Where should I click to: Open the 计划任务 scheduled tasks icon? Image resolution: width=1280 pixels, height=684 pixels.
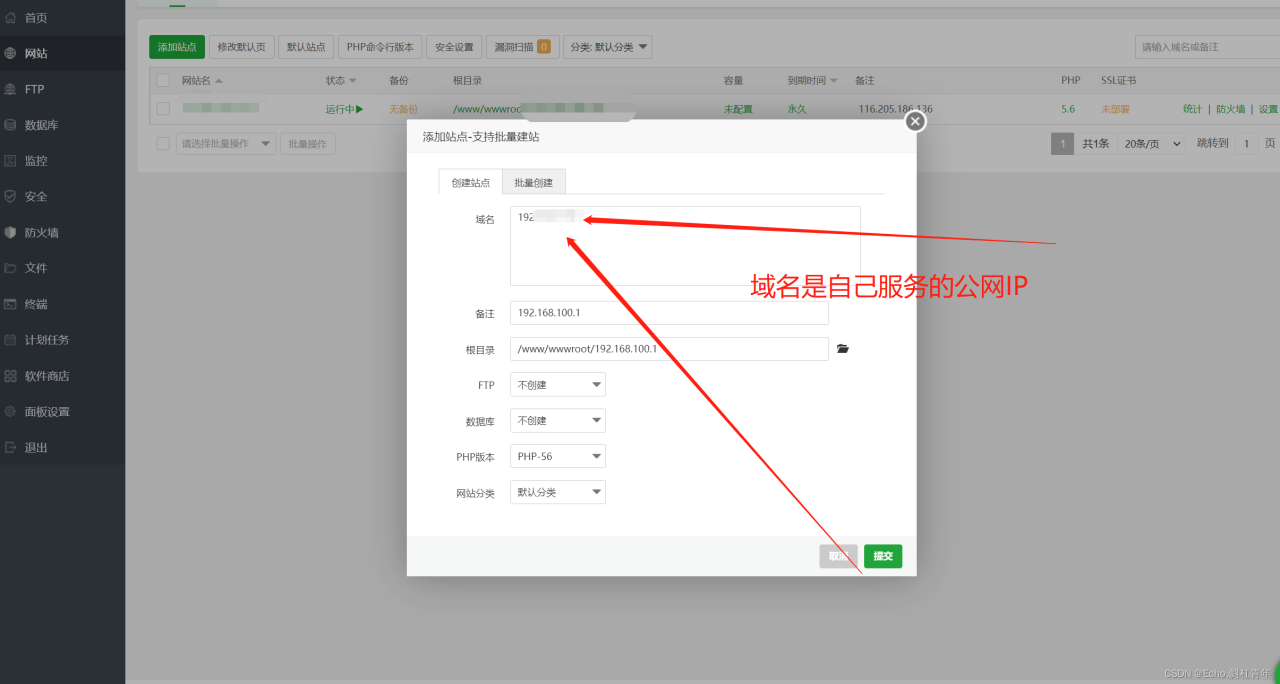click(10, 340)
